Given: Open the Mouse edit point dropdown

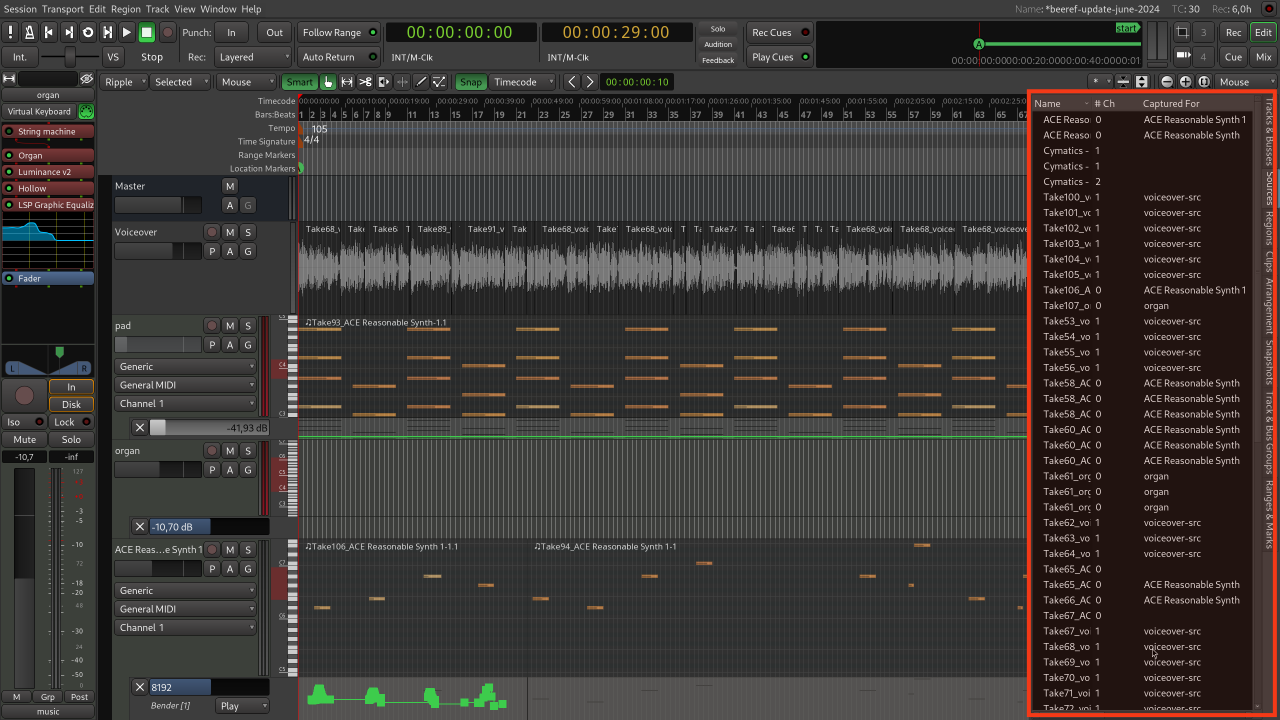Looking at the screenshot, I should [247, 82].
